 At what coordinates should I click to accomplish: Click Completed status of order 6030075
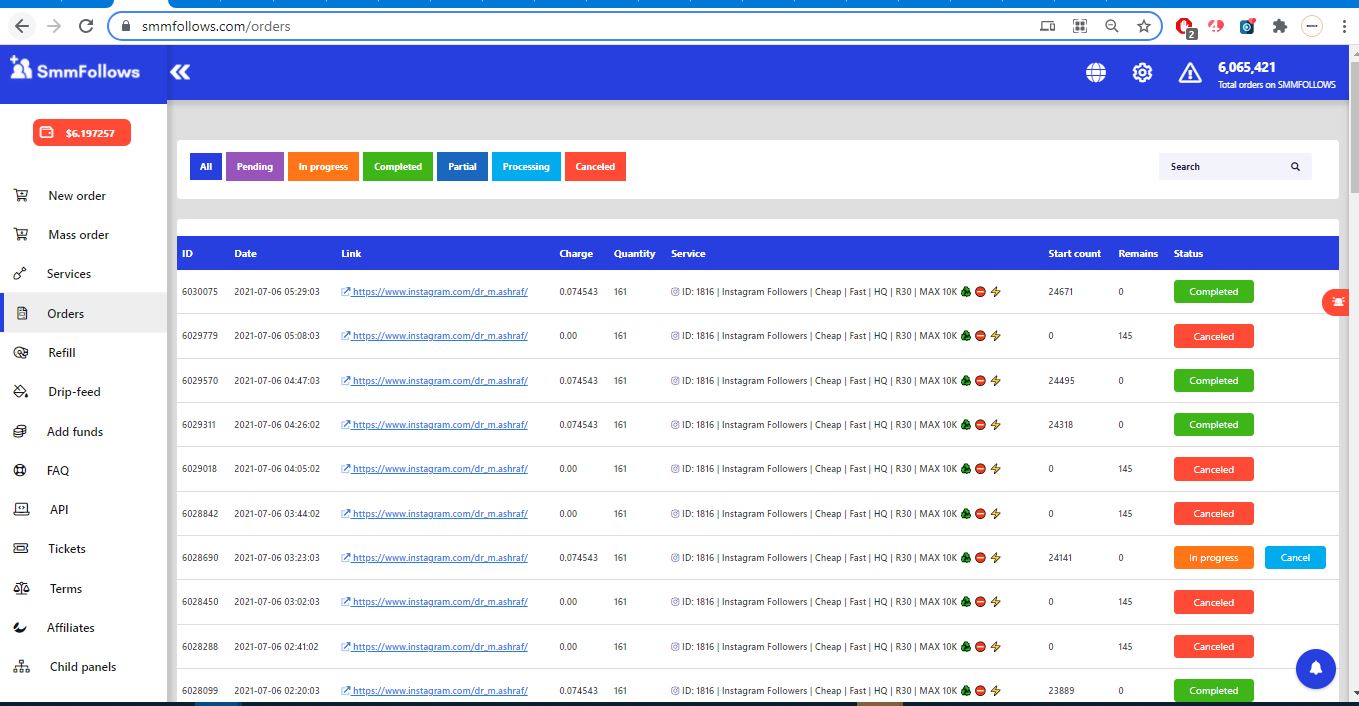[1214, 292]
